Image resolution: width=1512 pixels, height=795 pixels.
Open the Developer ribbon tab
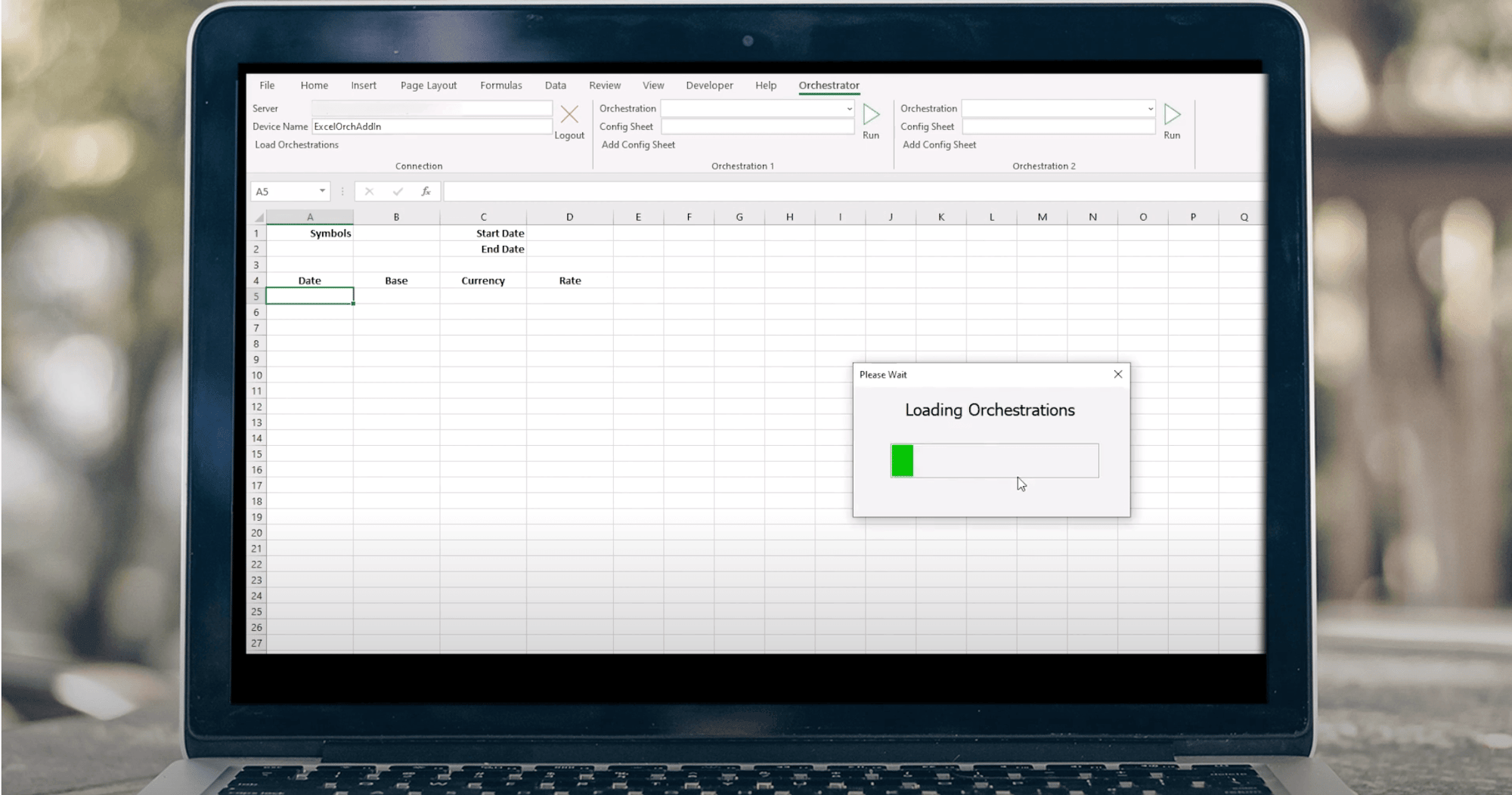(709, 85)
